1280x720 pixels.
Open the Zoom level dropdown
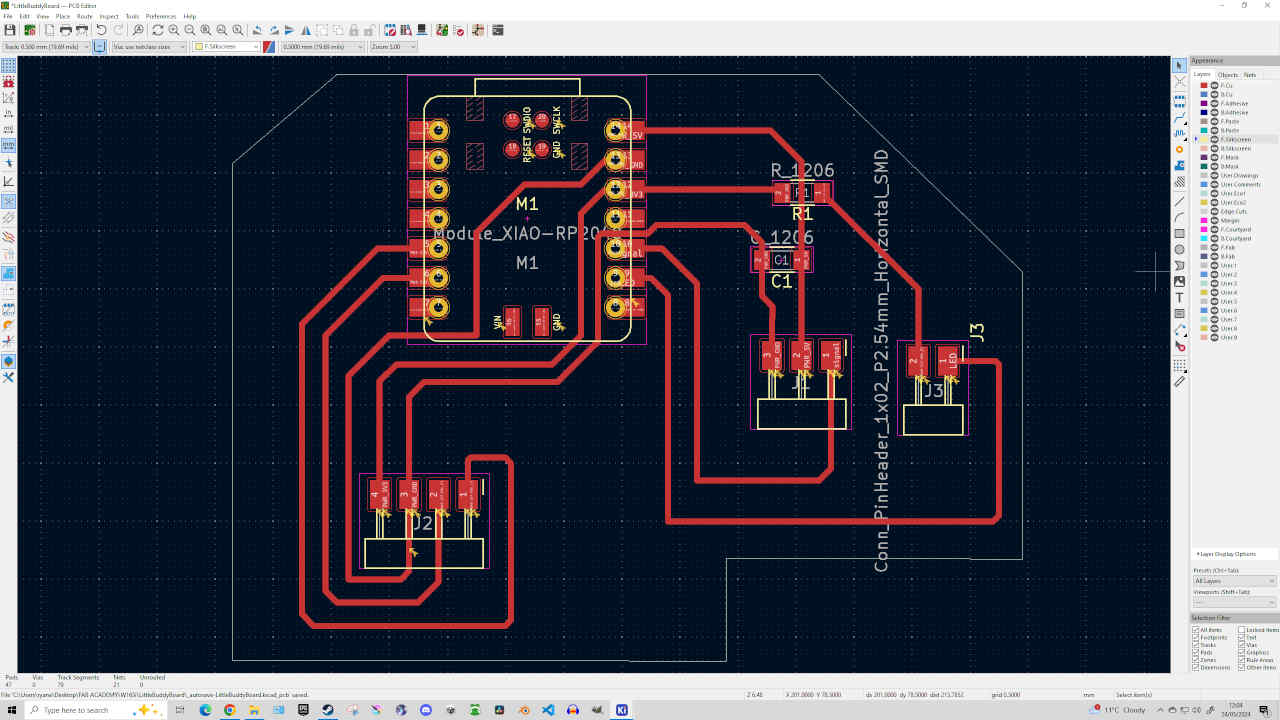(x=393, y=47)
